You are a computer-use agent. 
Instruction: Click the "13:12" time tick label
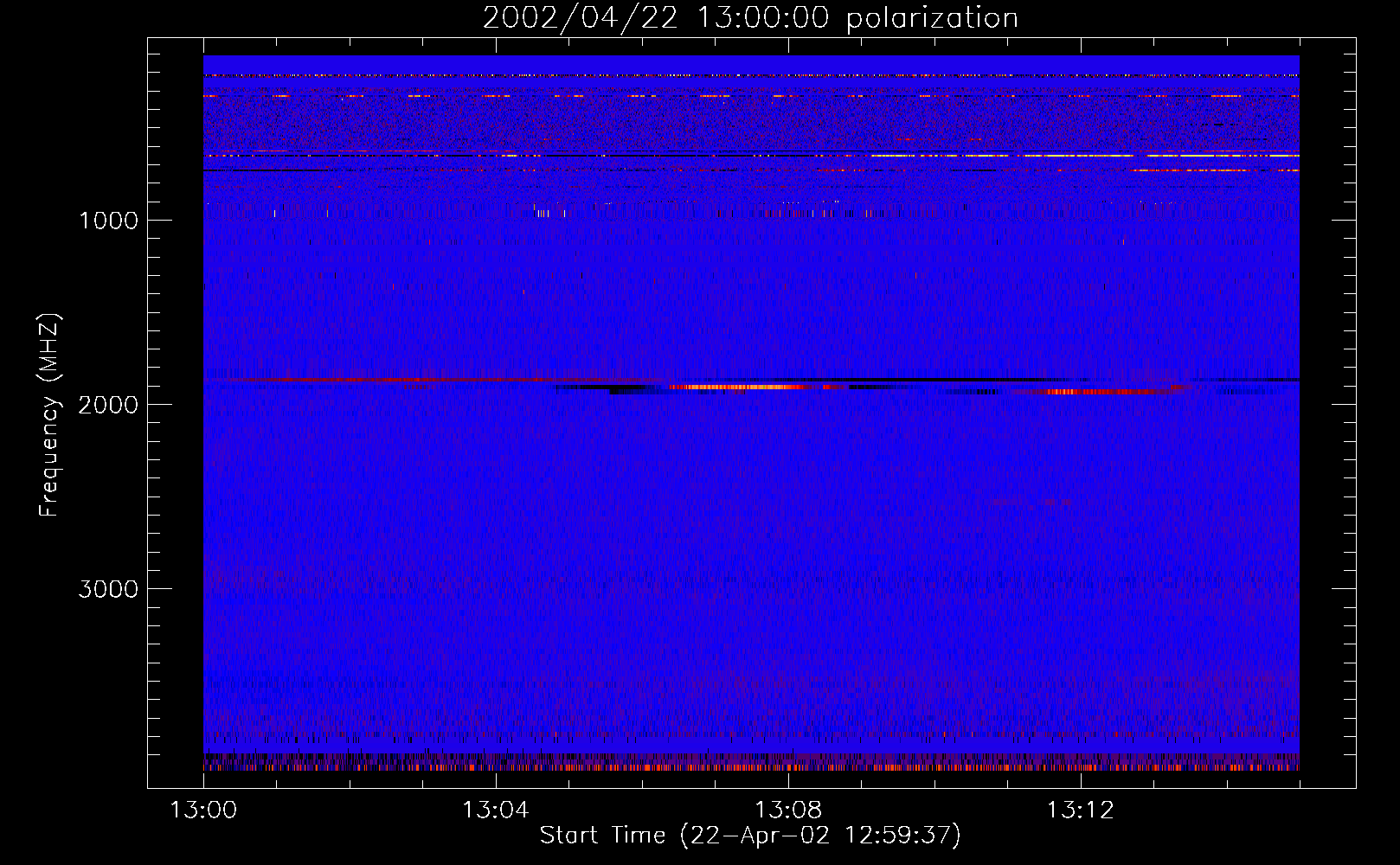point(1080,811)
